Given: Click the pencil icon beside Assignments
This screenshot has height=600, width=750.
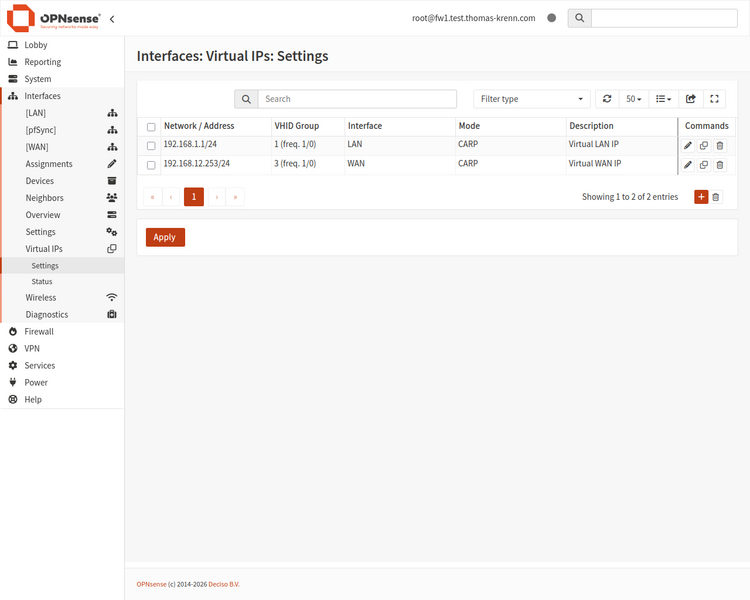Looking at the screenshot, I should tap(112, 164).
